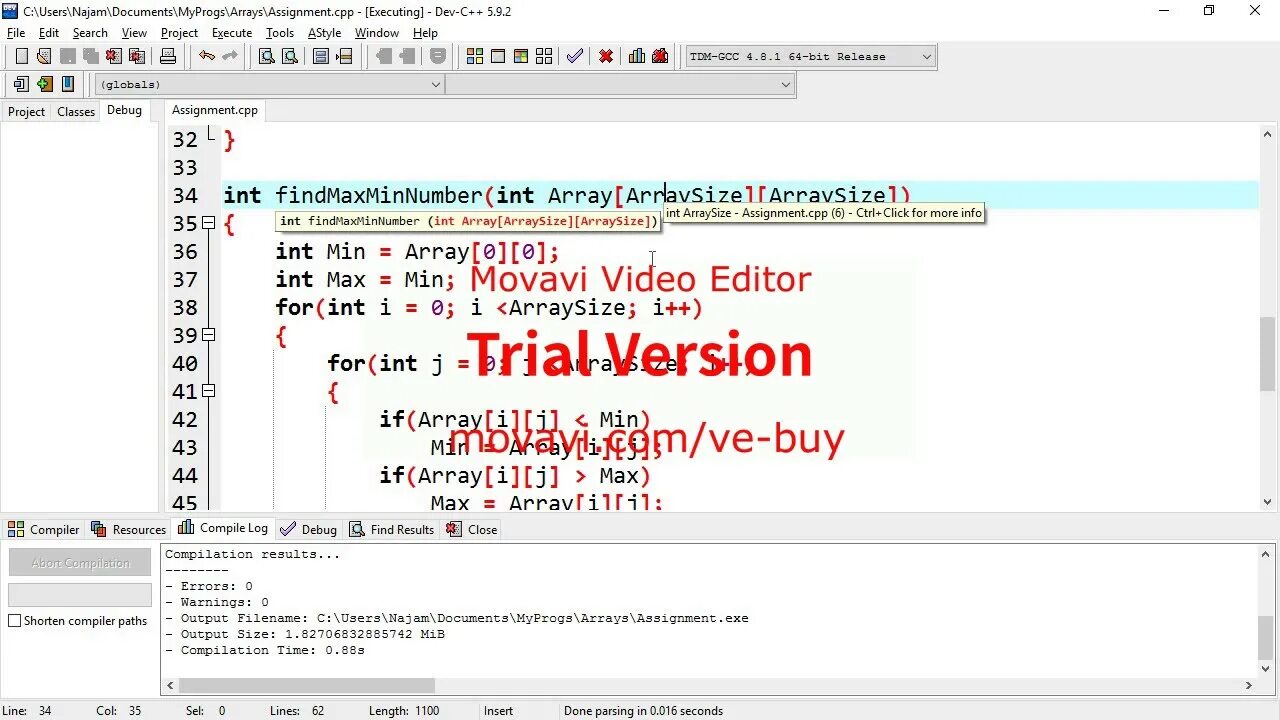Open Find using the magnifier icon
The image size is (1280, 720).
(267, 56)
